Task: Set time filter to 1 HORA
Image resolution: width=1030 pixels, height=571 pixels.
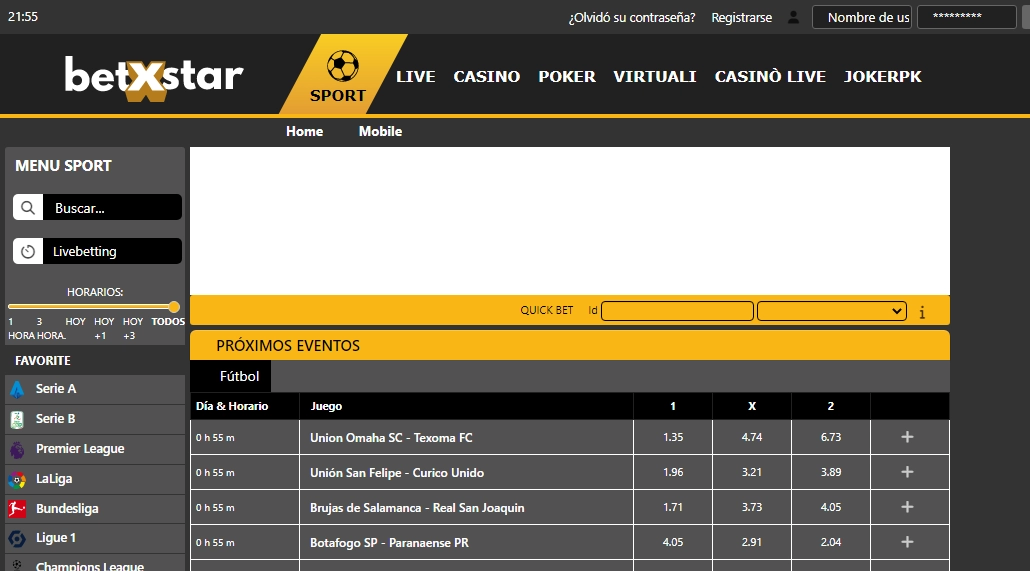Action: point(19,329)
